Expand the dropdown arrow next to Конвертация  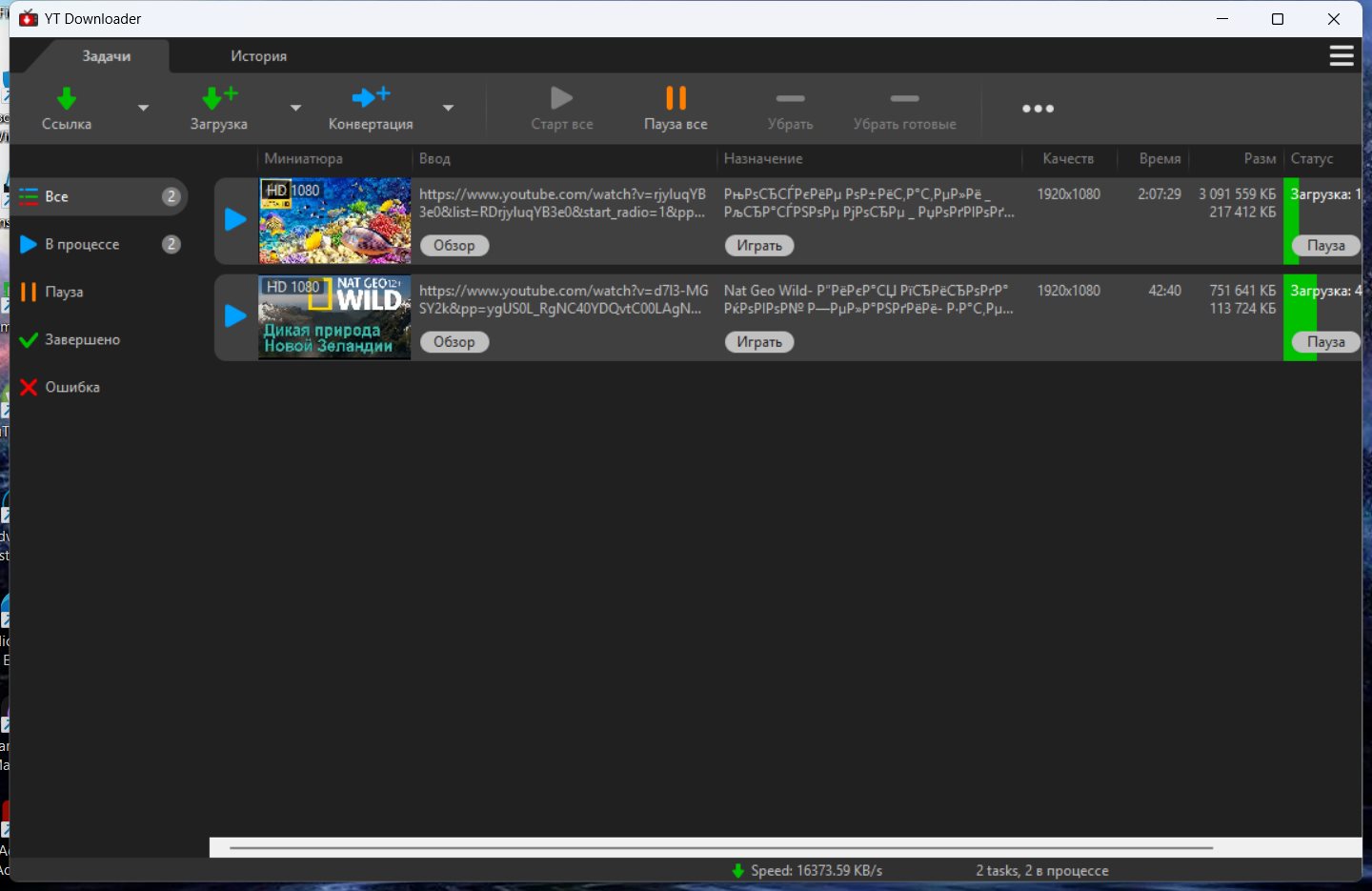pos(448,108)
